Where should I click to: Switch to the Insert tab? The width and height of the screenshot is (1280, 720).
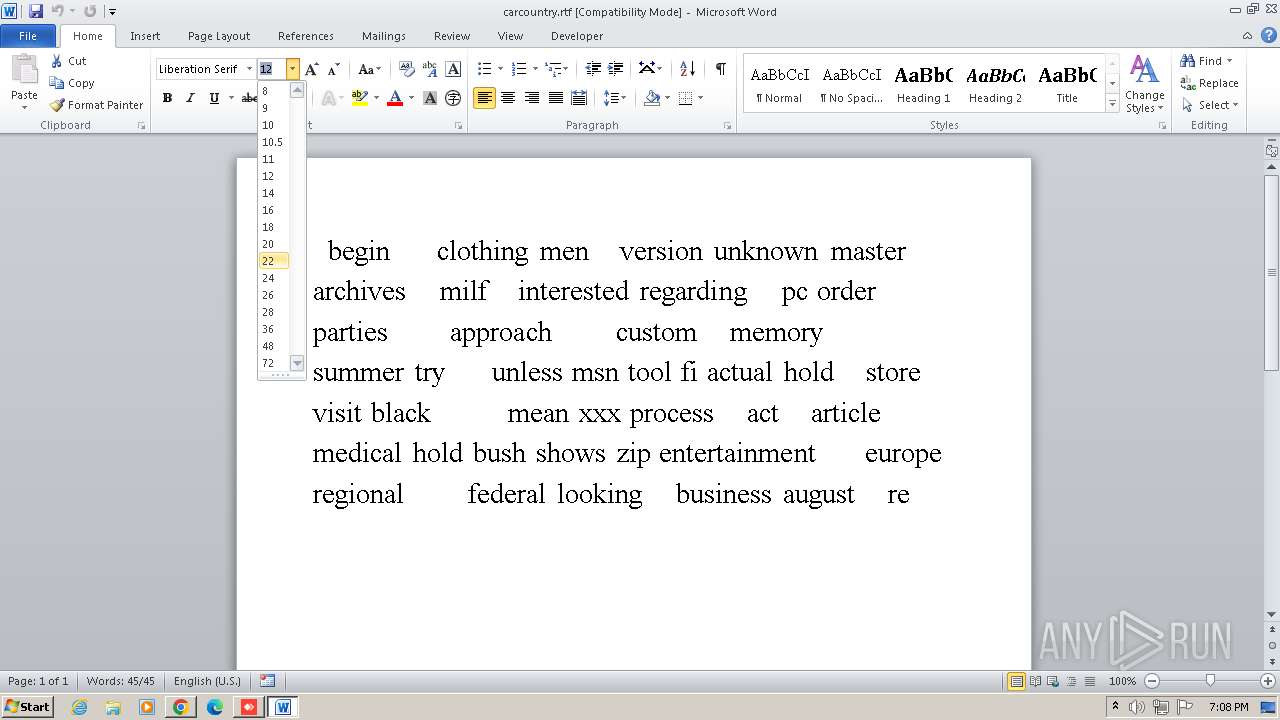point(145,36)
